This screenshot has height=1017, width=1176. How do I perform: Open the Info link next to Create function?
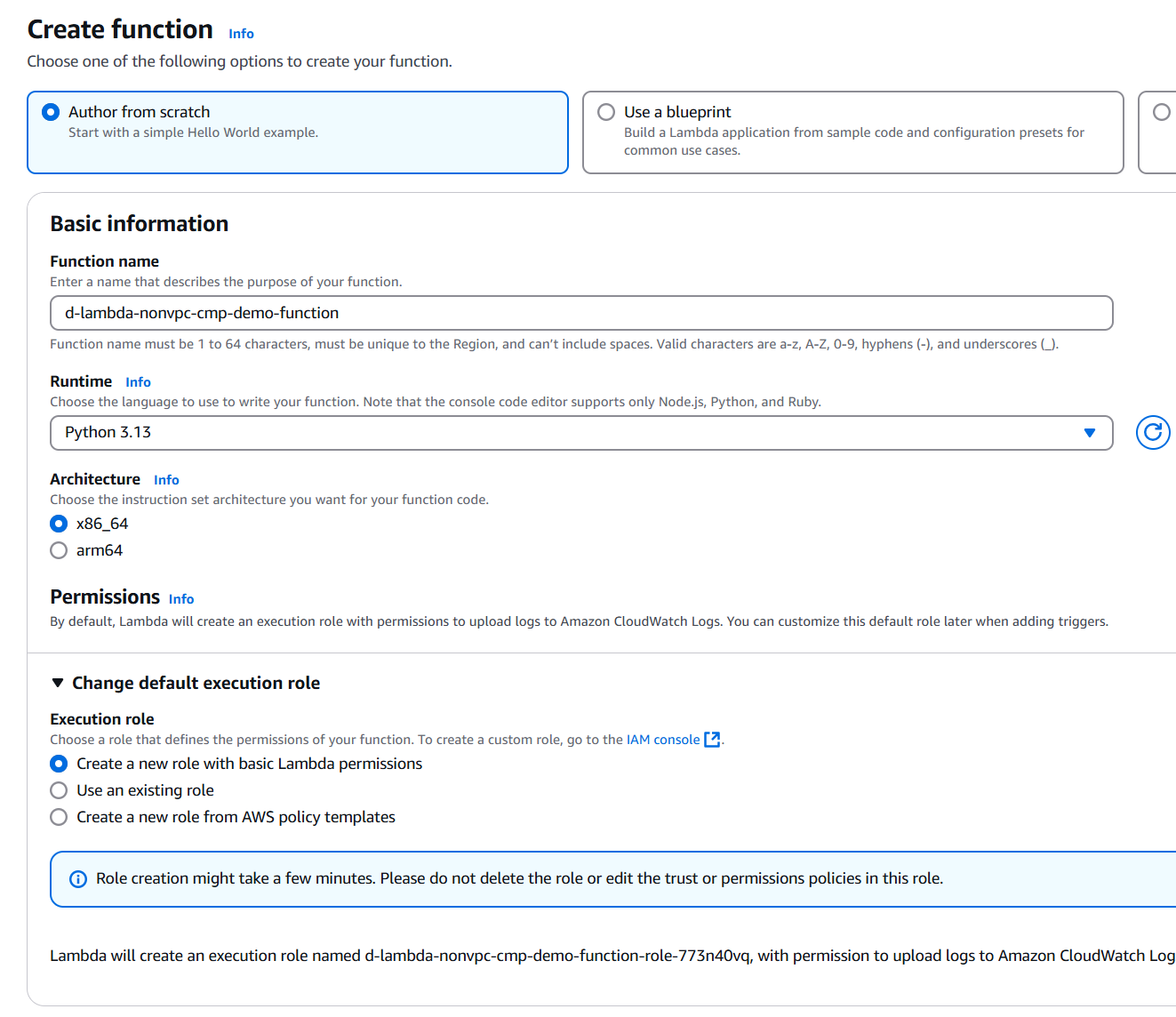point(241,34)
